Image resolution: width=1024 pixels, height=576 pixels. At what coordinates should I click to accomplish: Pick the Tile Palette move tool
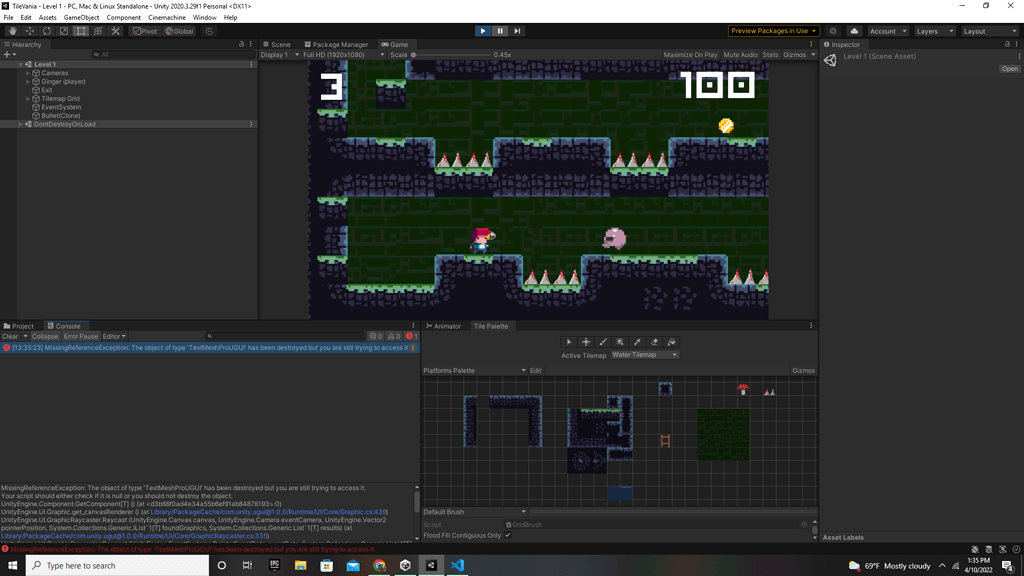coord(586,342)
